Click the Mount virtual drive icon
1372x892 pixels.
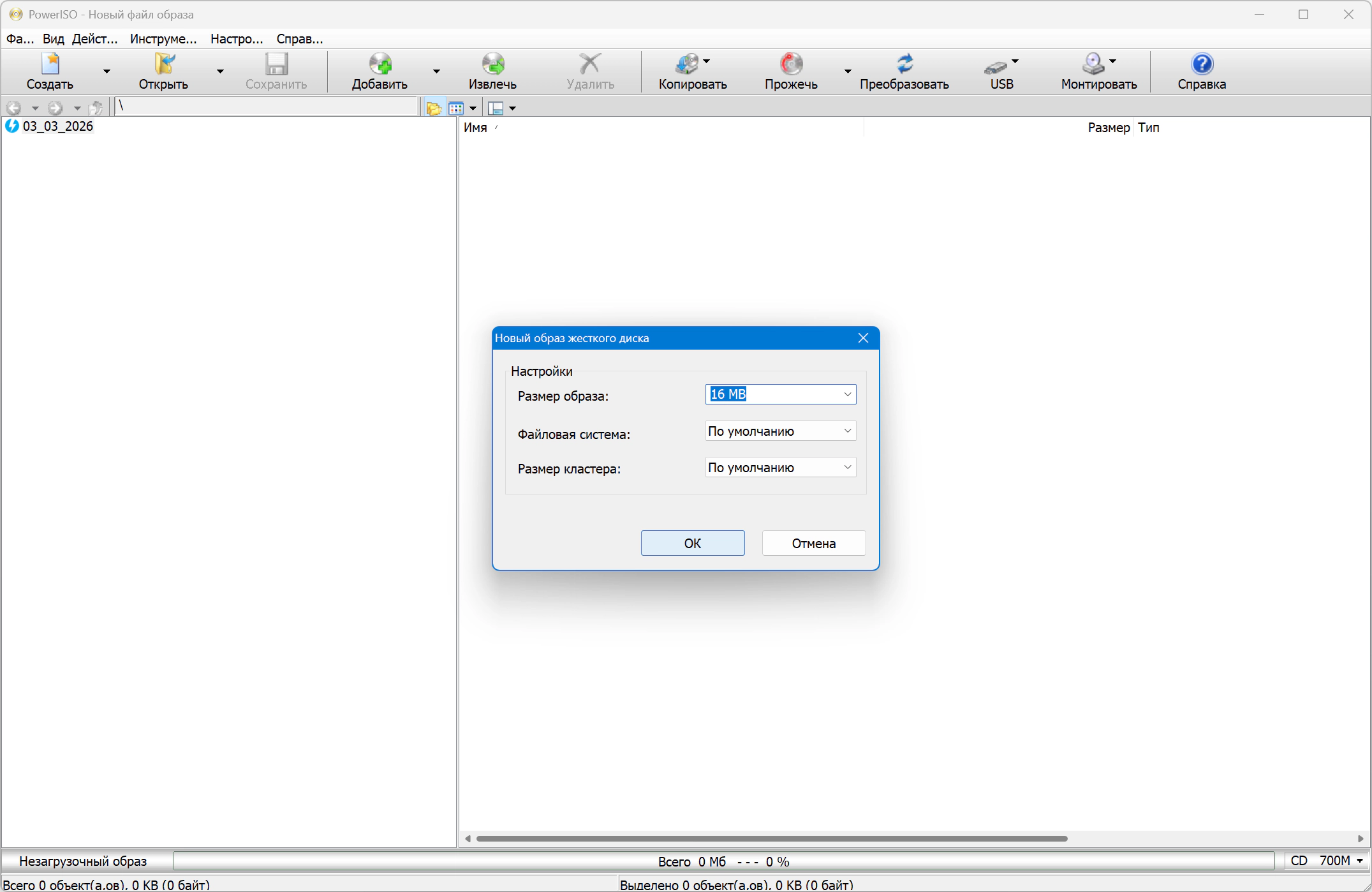tap(1093, 64)
